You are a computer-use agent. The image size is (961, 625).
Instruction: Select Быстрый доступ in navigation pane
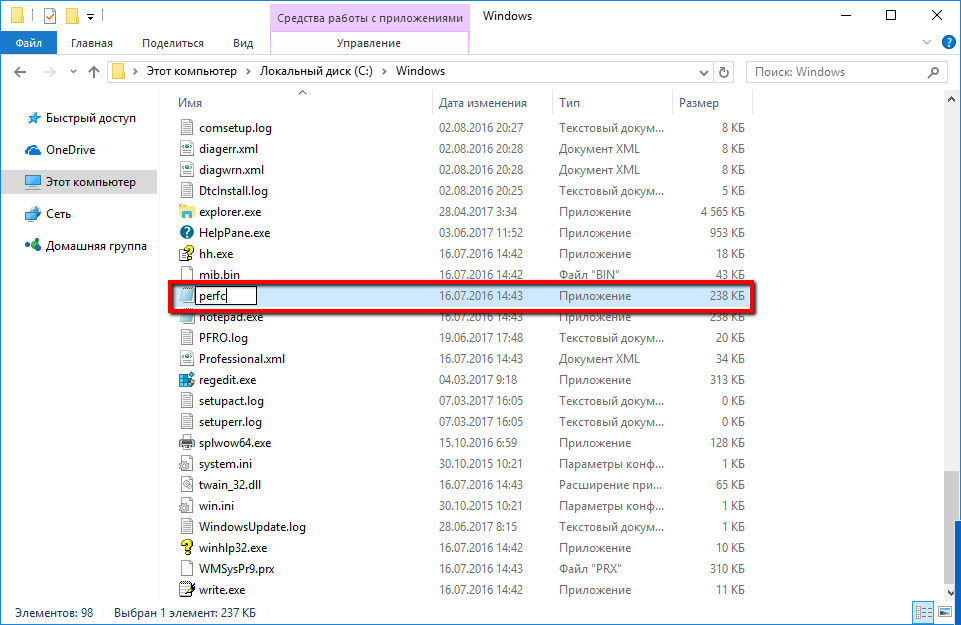click(x=91, y=118)
